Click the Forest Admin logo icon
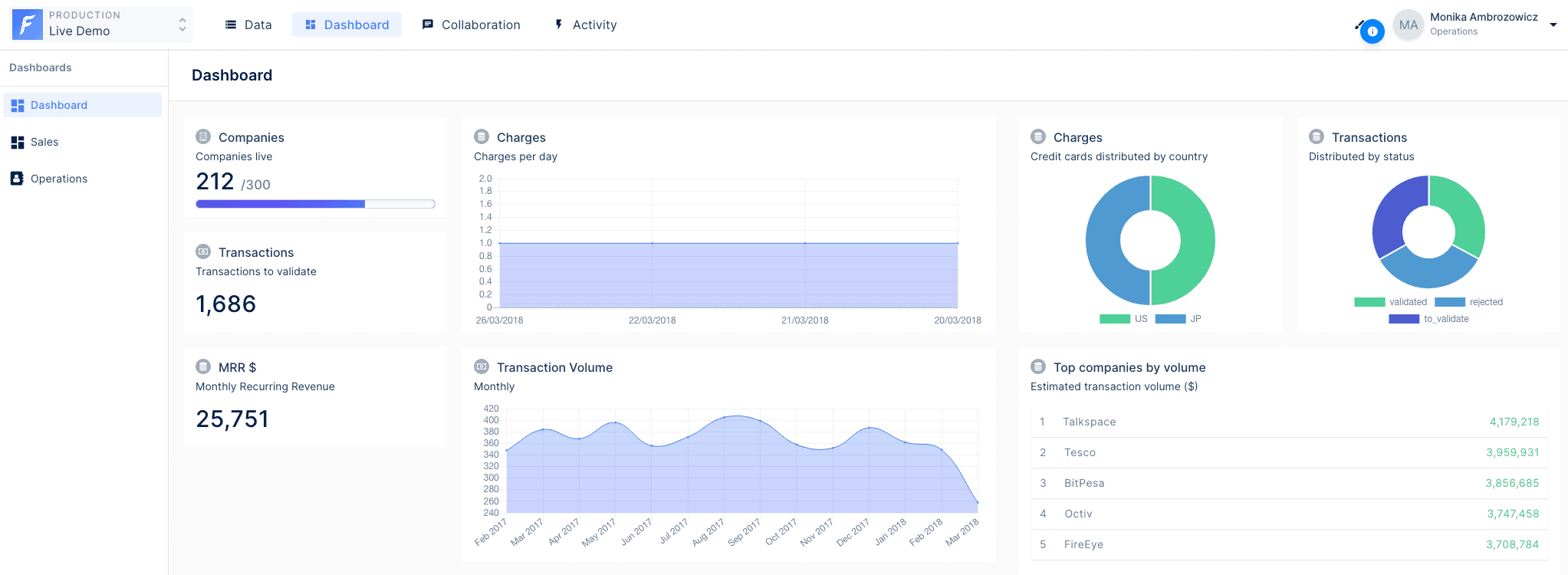Image resolution: width=1568 pixels, height=575 pixels. [28, 25]
